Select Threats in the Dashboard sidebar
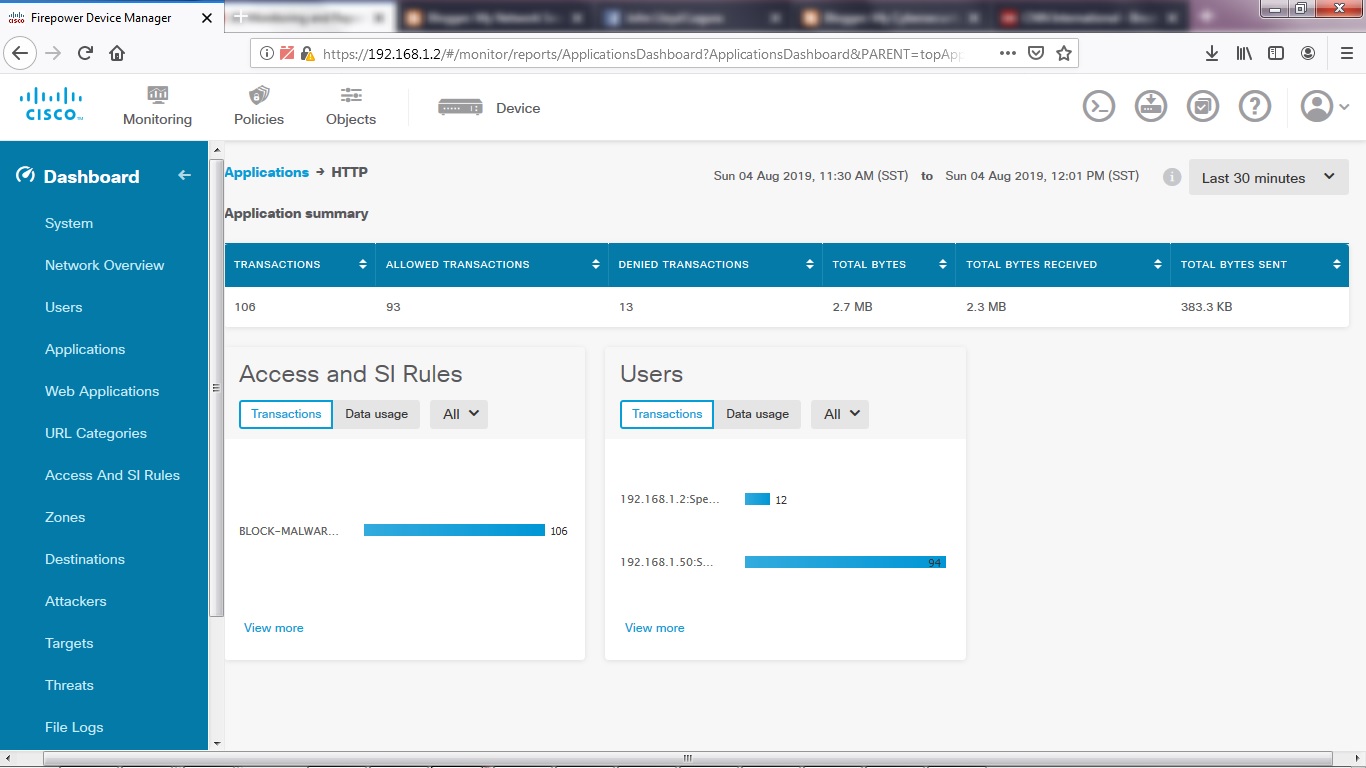The width and height of the screenshot is (1366, 768). coord(69,685)
